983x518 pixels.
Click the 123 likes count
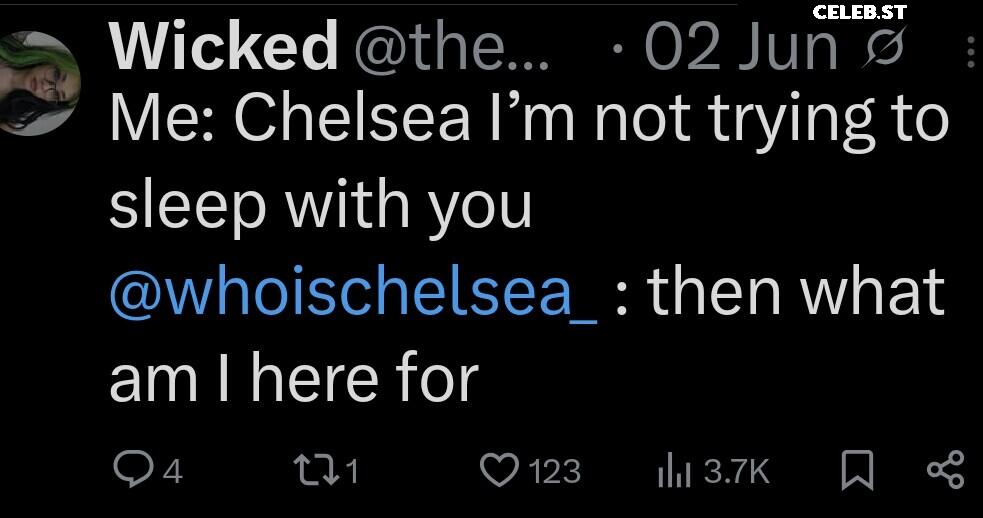(x=555, y=472)
